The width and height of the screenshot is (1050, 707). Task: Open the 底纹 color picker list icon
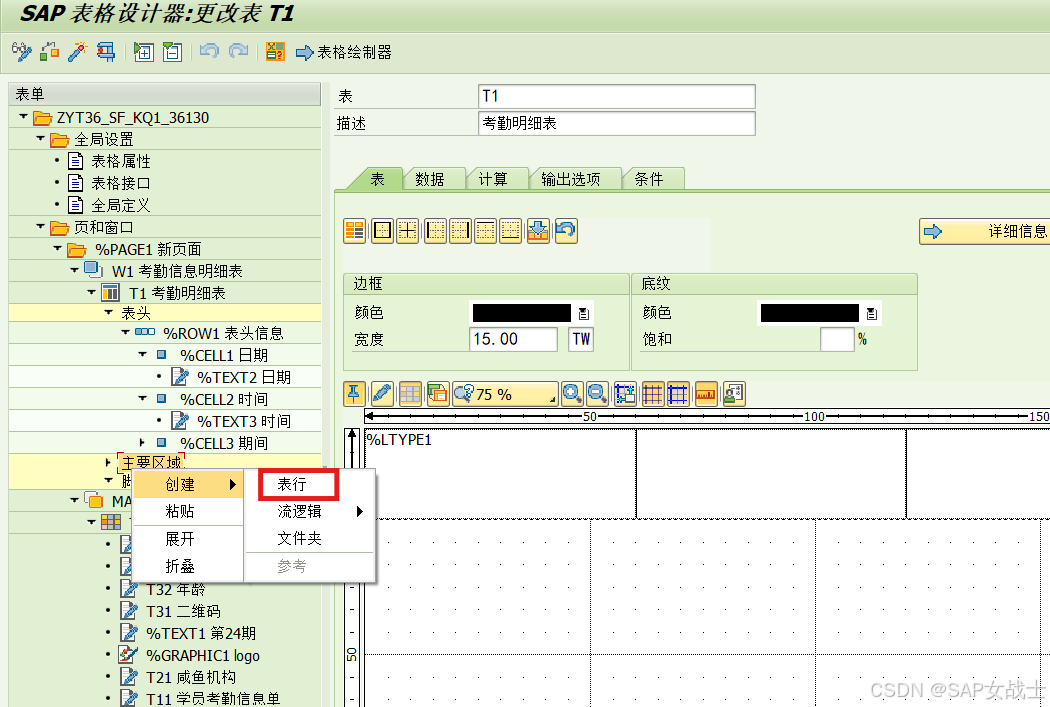pyautogui.click(x=871, y=313)
